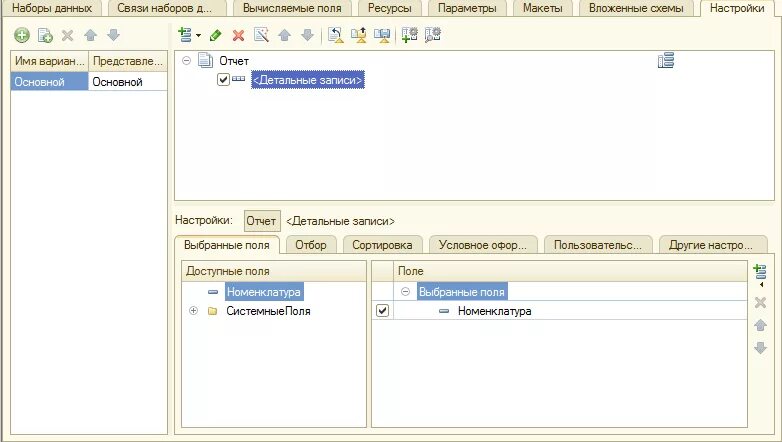Image resolution: width=782 pixels, height=442 pixels.
Task: Click the report document icon next to Отчет
Action: [x=205, y=60]
